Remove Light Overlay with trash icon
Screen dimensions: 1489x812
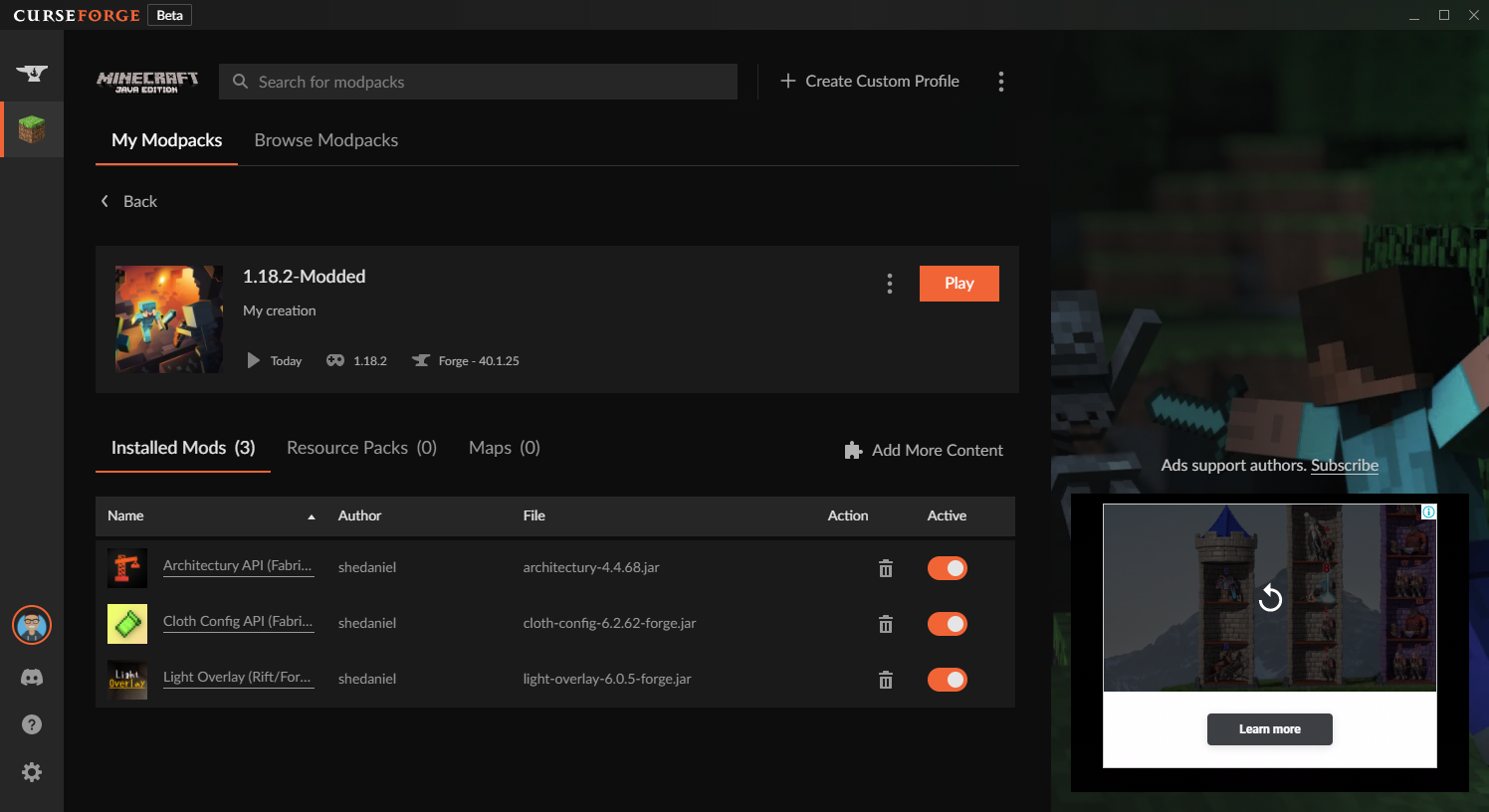885,680
